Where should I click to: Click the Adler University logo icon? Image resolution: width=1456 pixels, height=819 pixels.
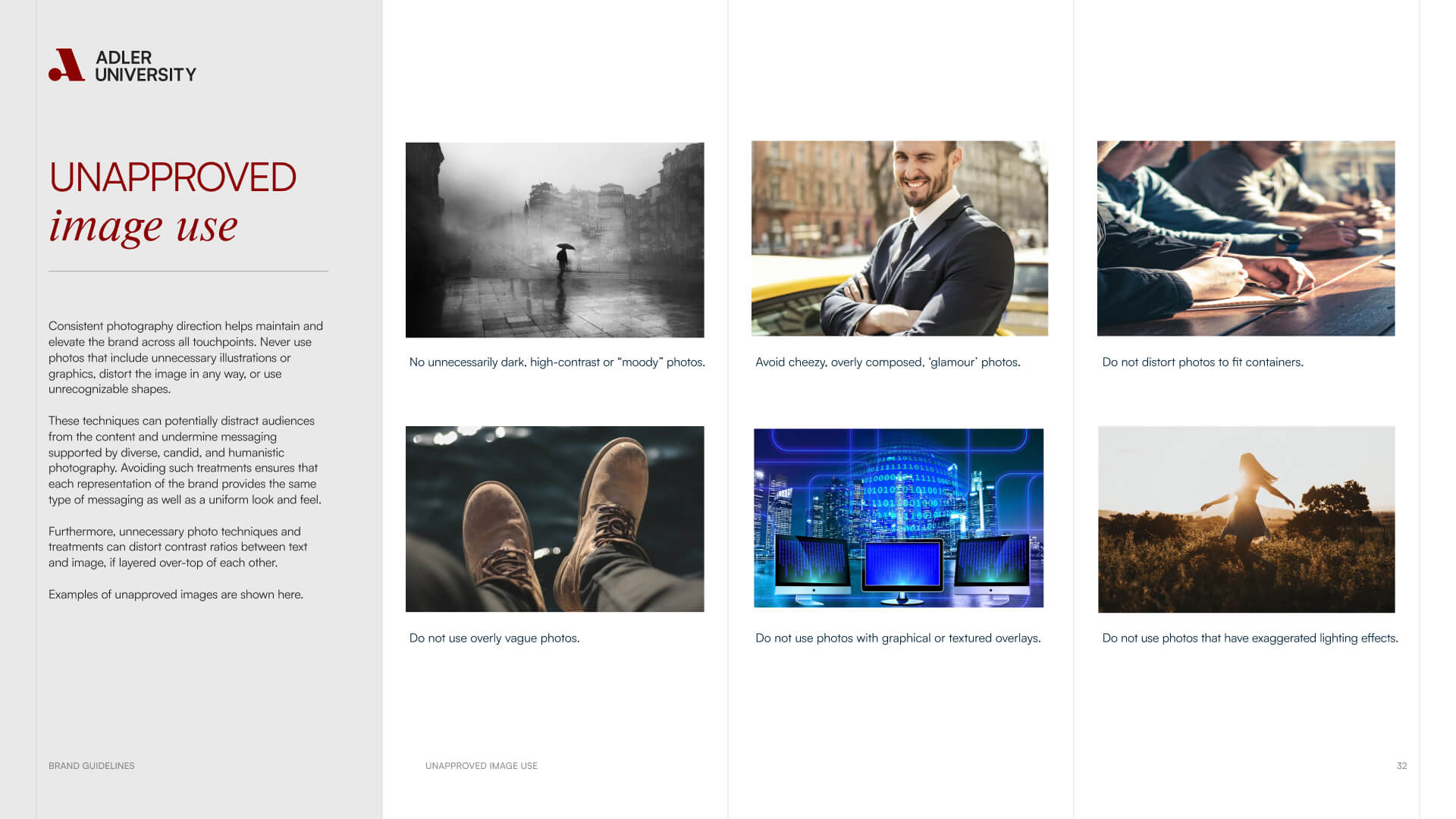[67, 65]
